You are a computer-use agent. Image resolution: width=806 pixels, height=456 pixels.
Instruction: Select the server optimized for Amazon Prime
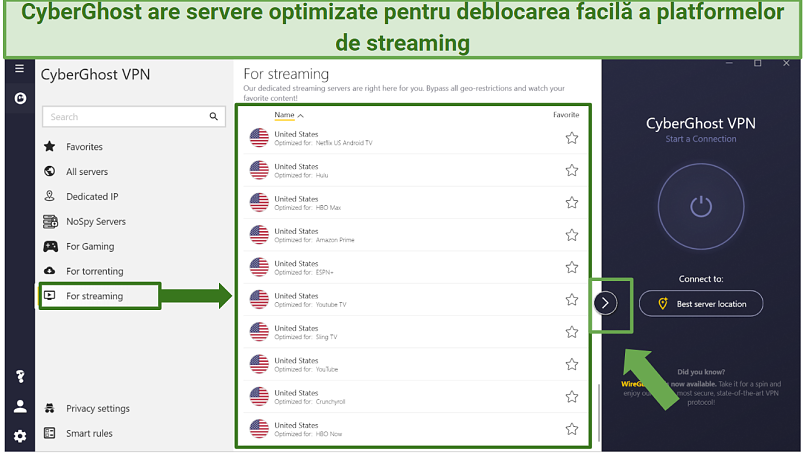click(x=415, y=235)
